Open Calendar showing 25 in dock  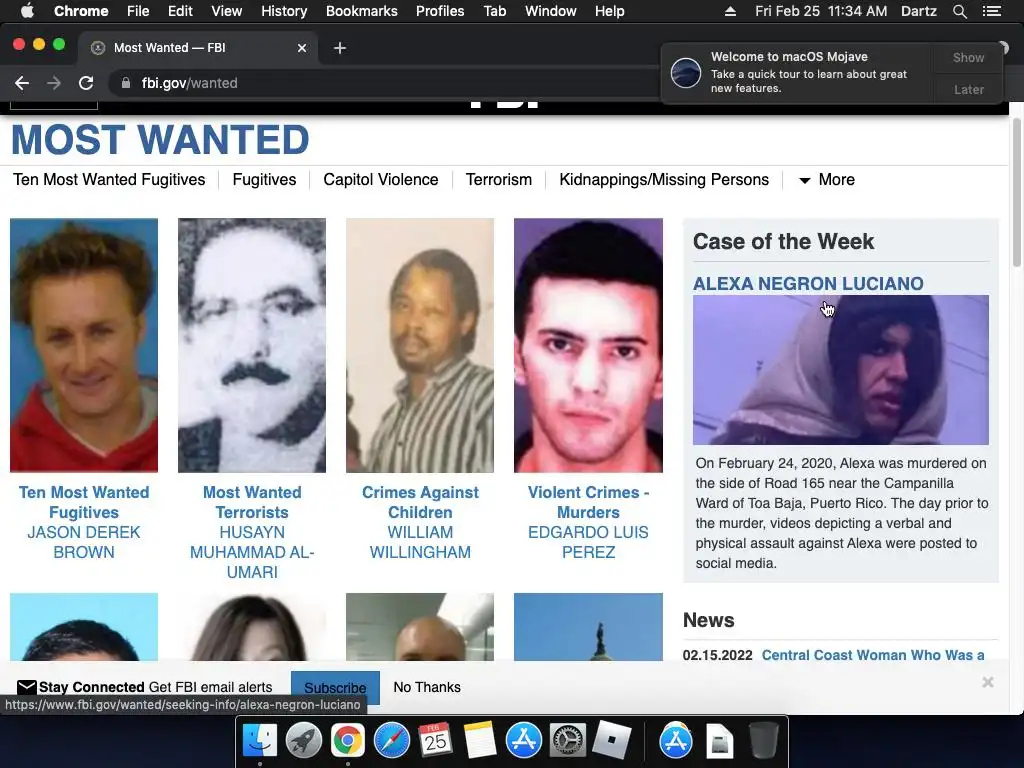click(435, 741)
